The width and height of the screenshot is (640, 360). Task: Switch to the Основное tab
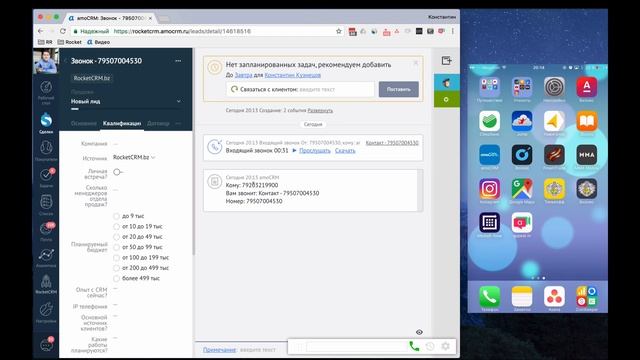click(84, 123)
